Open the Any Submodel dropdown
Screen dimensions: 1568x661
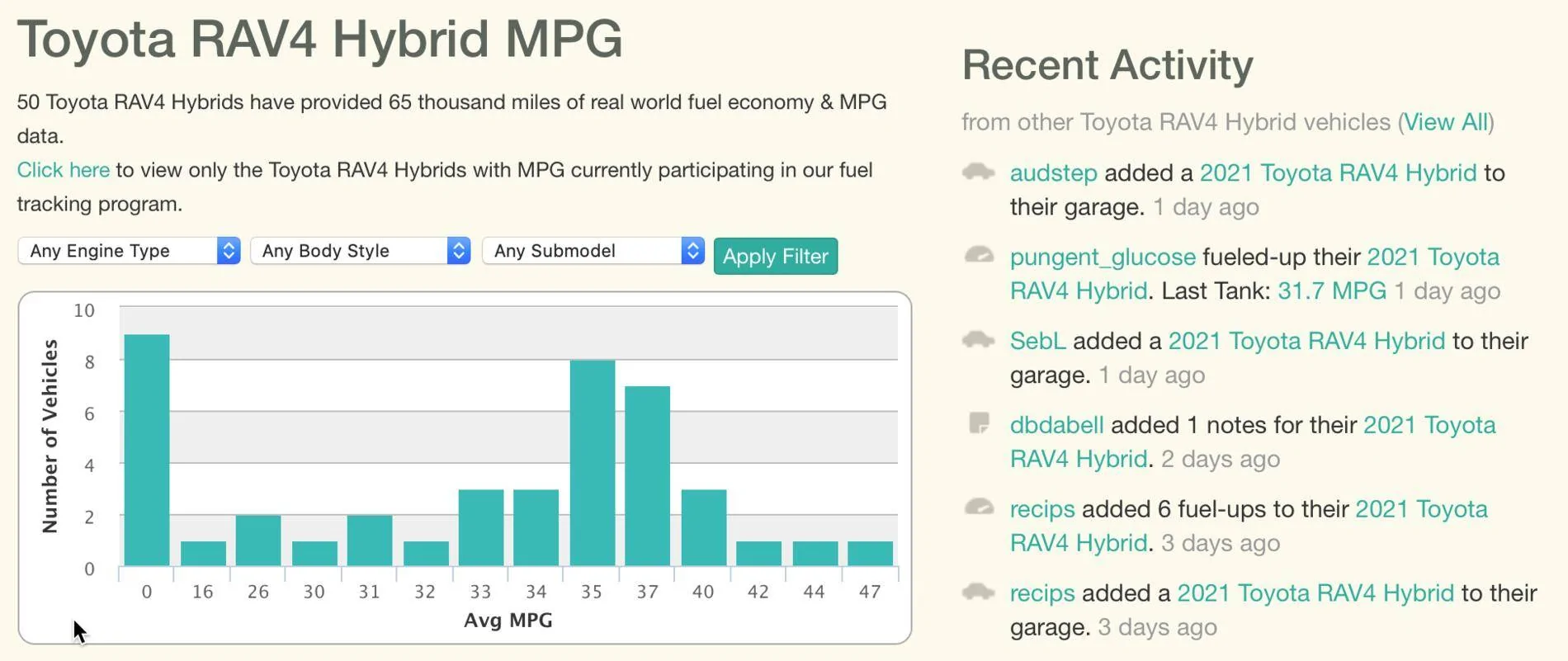coord(593,250)
